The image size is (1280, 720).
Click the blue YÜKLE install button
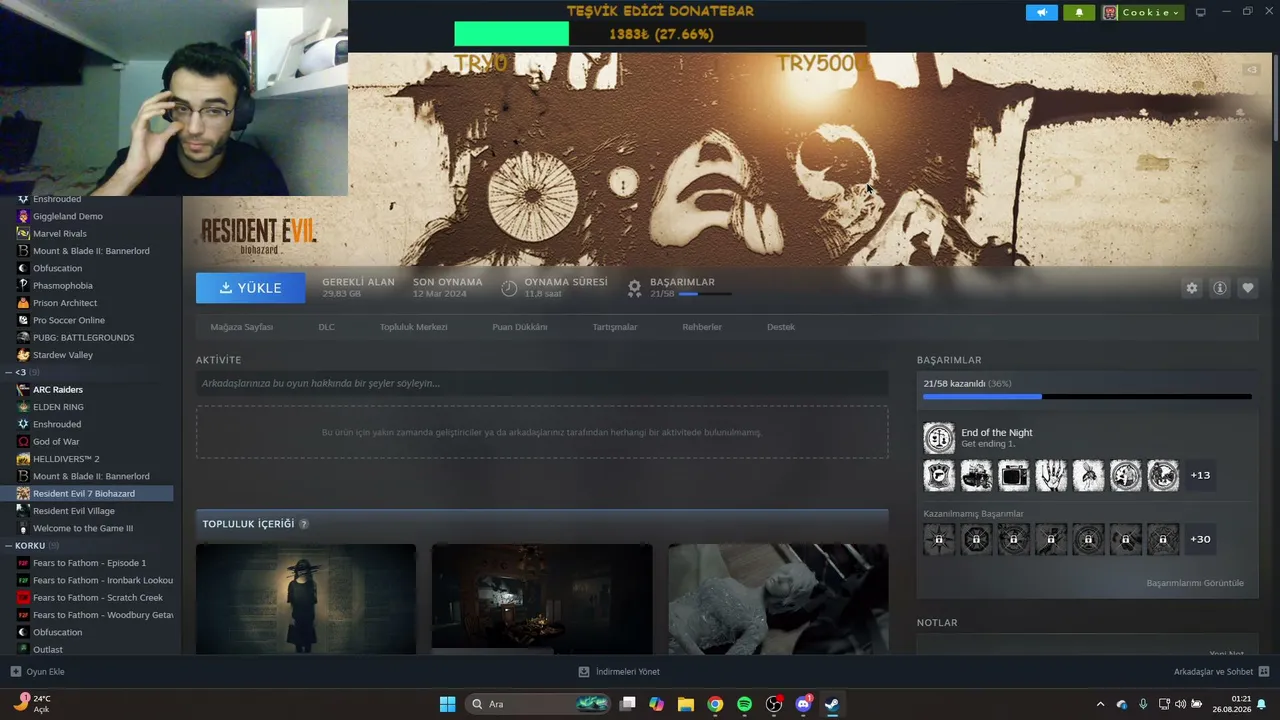(250, 288)
